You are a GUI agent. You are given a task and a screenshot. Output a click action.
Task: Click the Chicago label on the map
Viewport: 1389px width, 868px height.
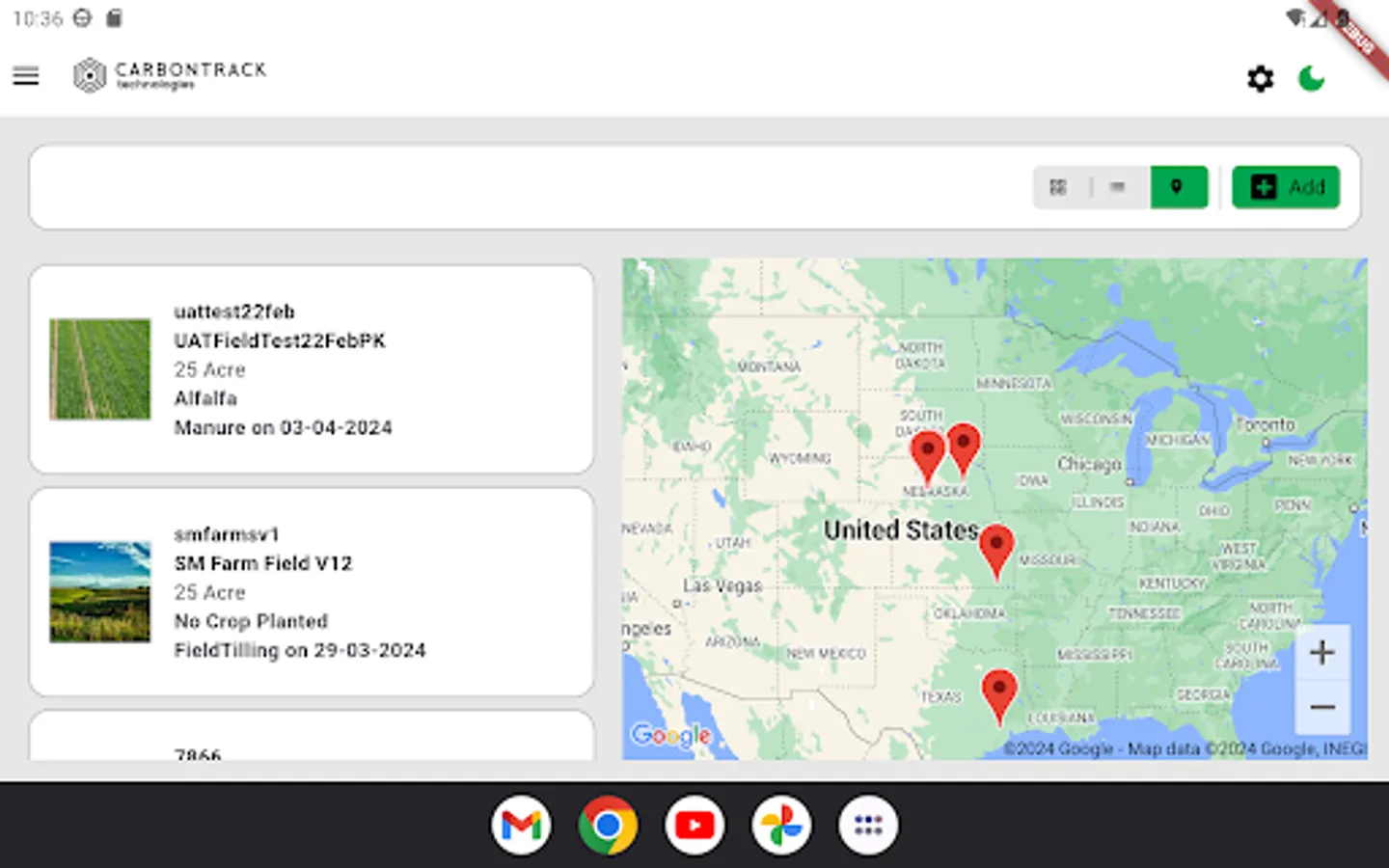click(1089, 464)
